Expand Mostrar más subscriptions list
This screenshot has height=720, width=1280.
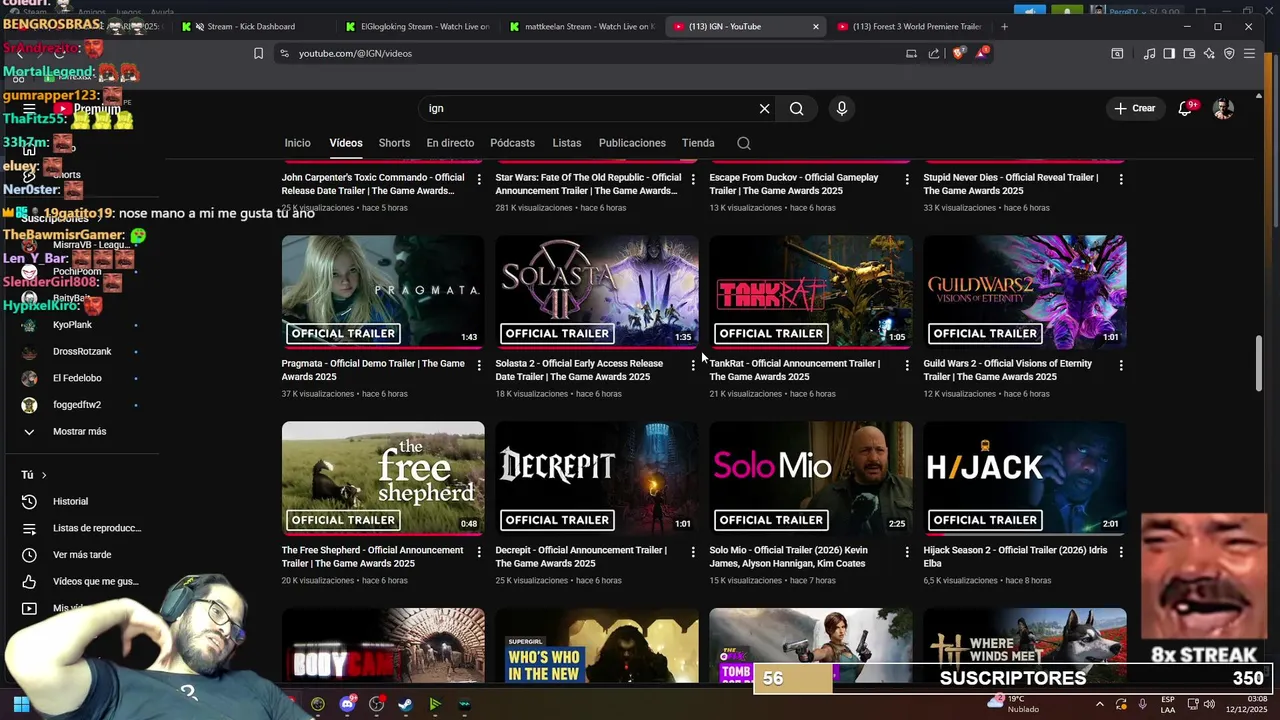coord(80,431)
